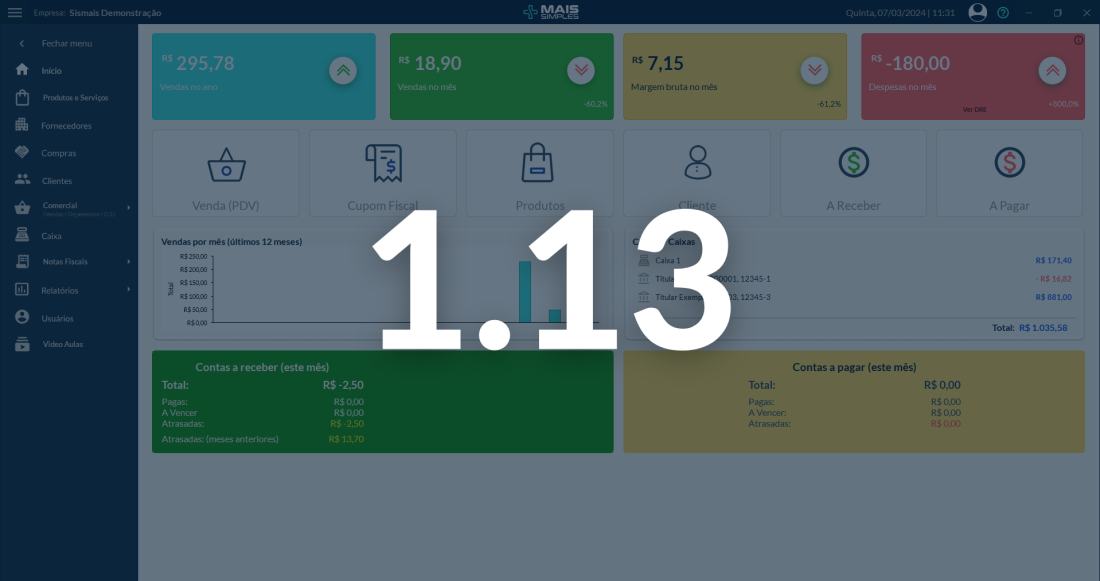Click the Início home icon
The image size is (1100, 581).
click(x=22, y=70)
